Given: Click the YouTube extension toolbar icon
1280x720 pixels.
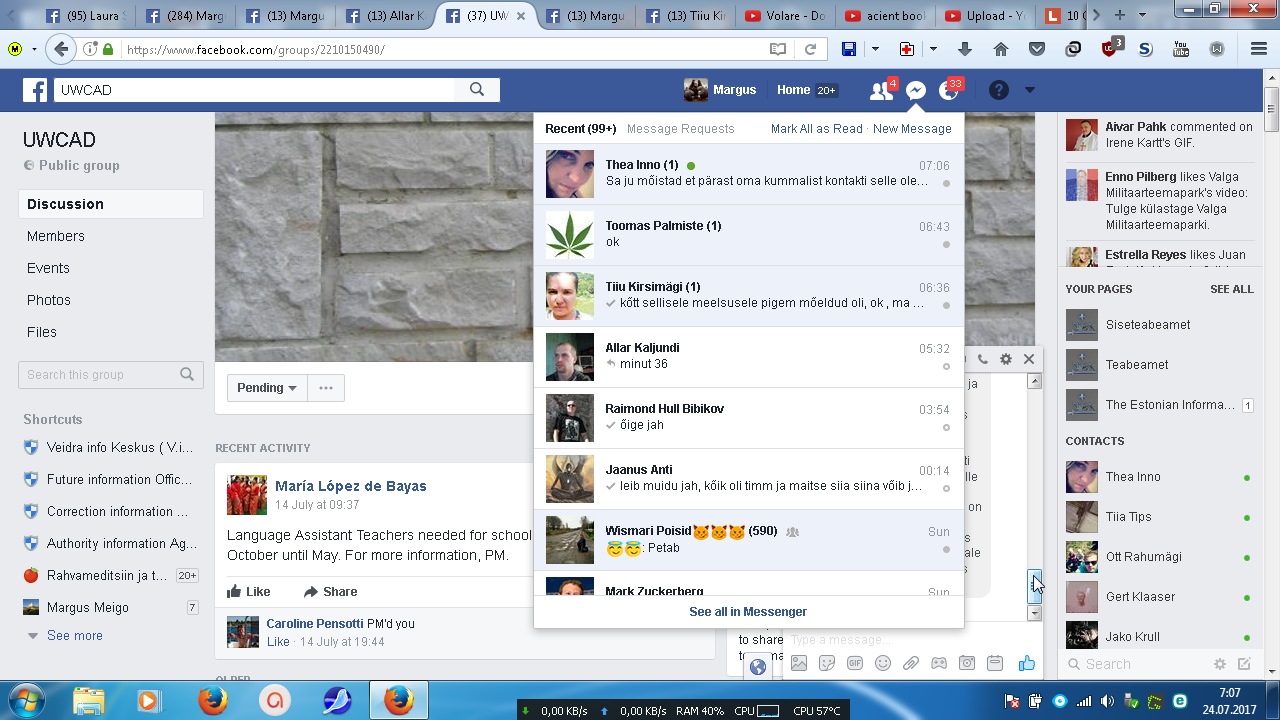Looking at the screenshot, I should [x=1181, y=49].
